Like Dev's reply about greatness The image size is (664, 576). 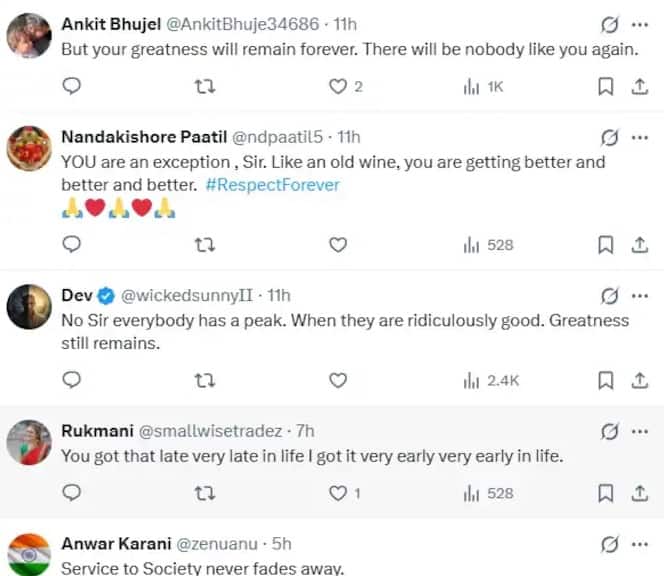pos(338,380)
